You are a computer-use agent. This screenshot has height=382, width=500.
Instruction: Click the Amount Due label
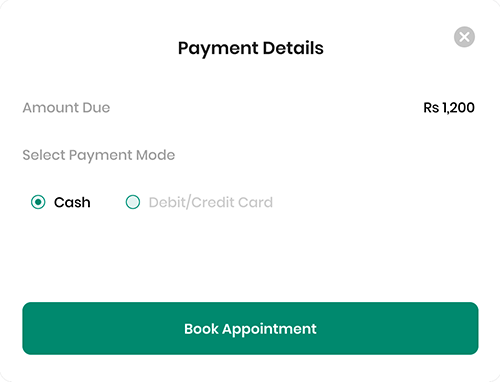click(66, 108)
